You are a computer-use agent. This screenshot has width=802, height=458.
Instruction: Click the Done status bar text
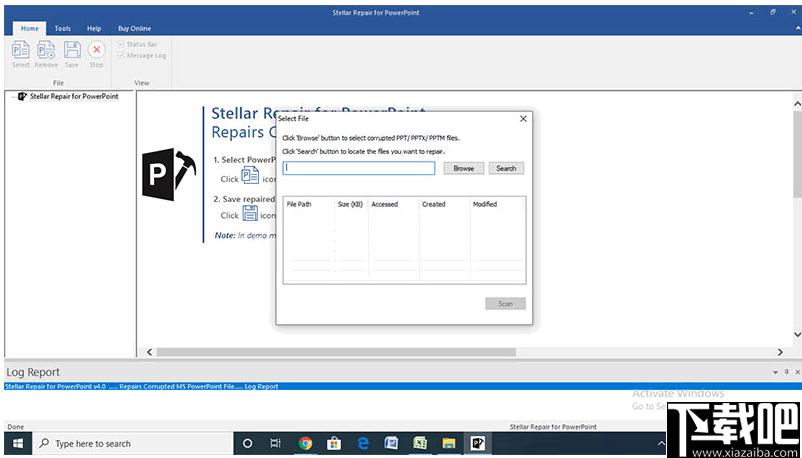15,427
